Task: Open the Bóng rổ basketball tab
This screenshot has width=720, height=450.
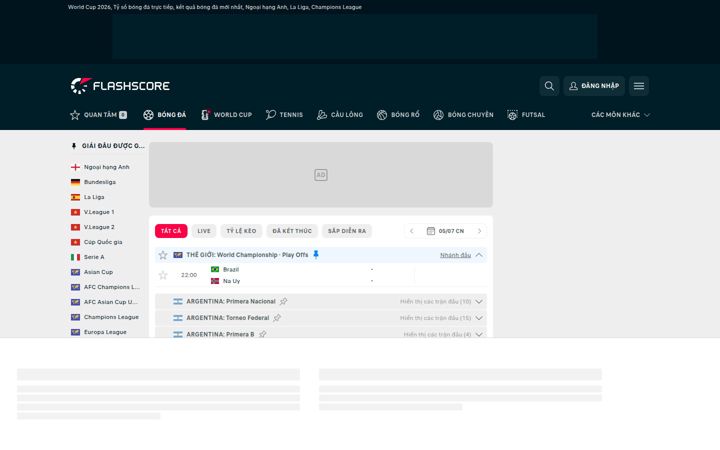Action: (398, 115)
